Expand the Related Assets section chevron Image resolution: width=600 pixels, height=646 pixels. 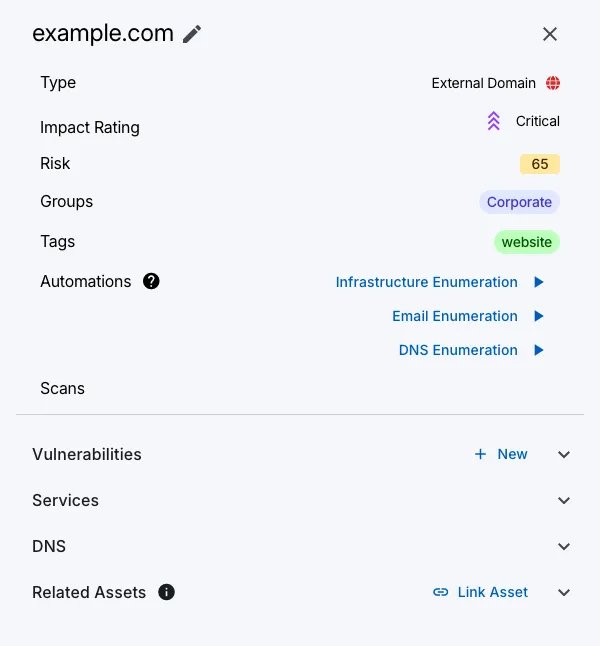(564, 593)
